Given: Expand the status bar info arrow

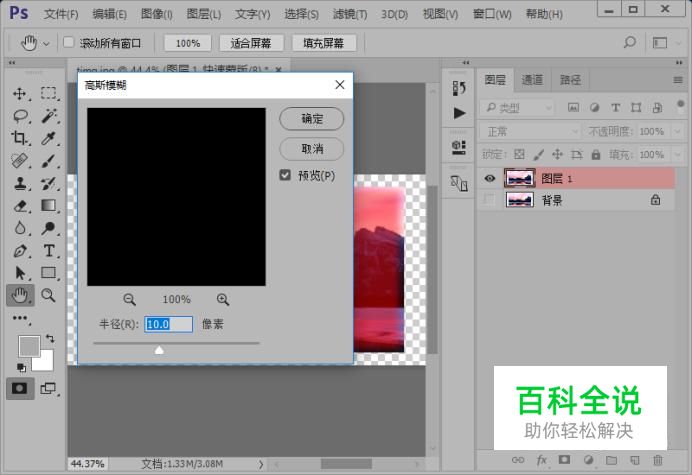Looking at the screenshot, I should 261,464.
